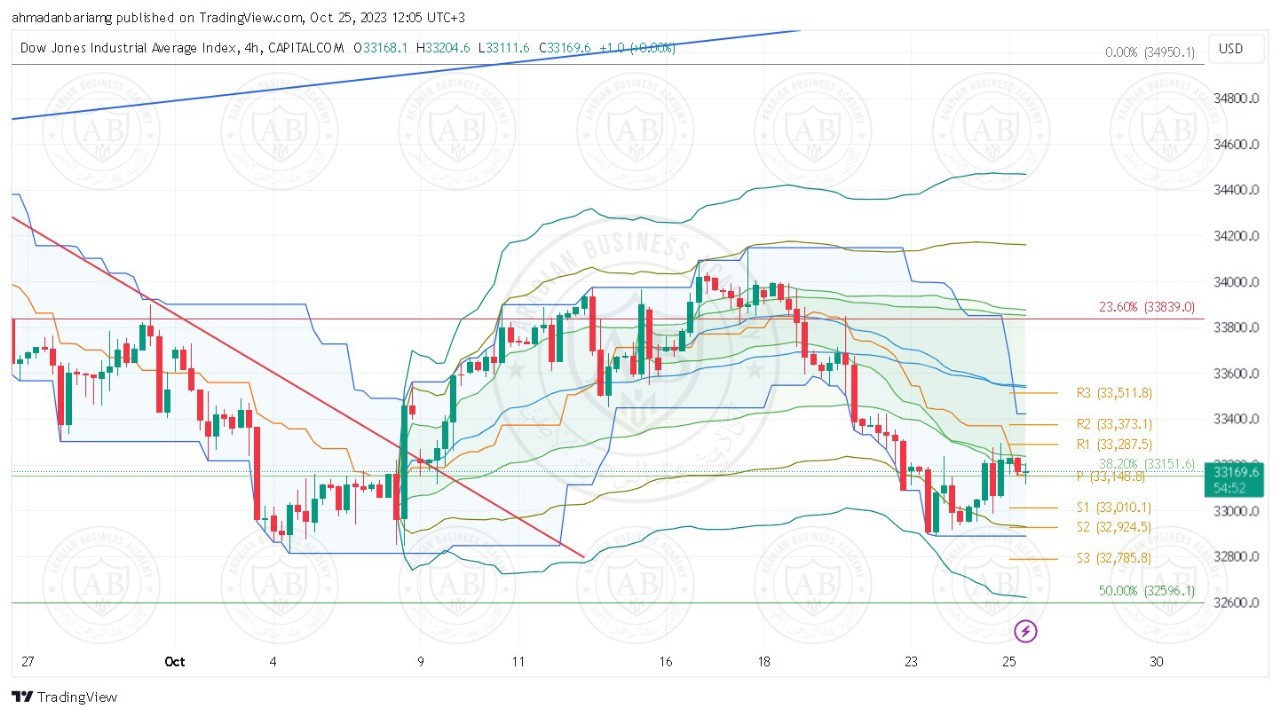Viewport: 1280px width, 716px height.
Task: Click the 11 date on the time axis
Action: point(518,661)
